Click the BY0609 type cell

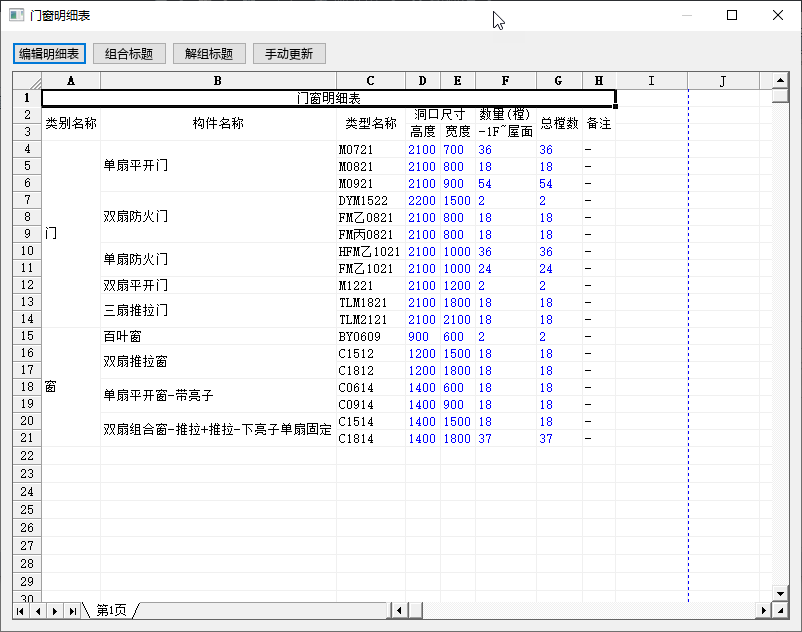371,336
